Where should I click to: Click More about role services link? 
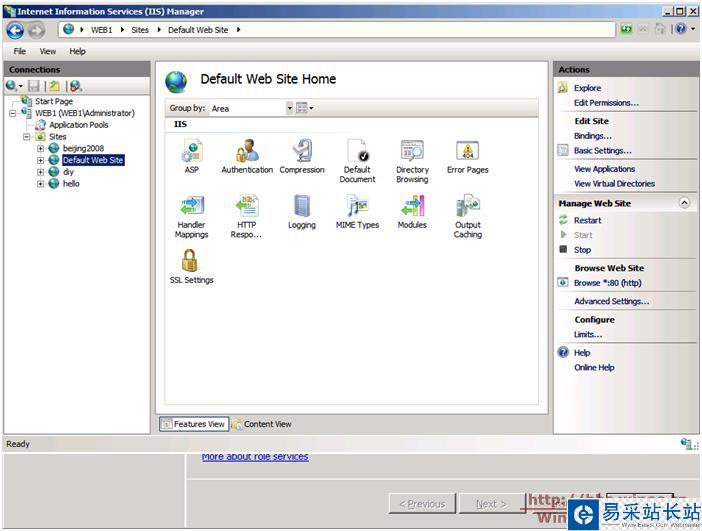tap(255, 457)
